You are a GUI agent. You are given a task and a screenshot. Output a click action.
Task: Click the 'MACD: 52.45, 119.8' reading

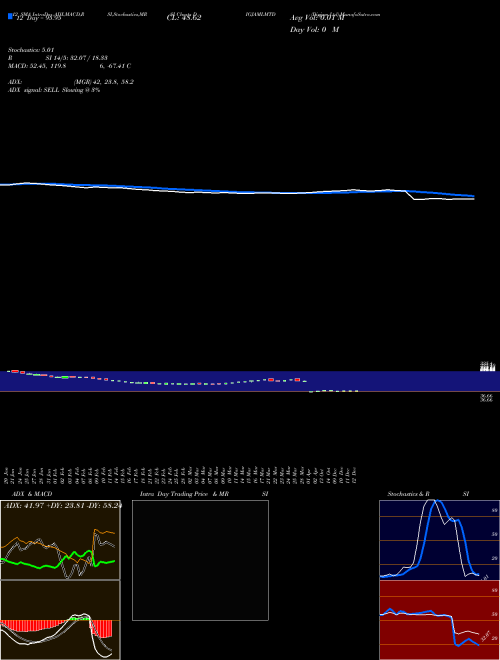(x=37, y=66)
